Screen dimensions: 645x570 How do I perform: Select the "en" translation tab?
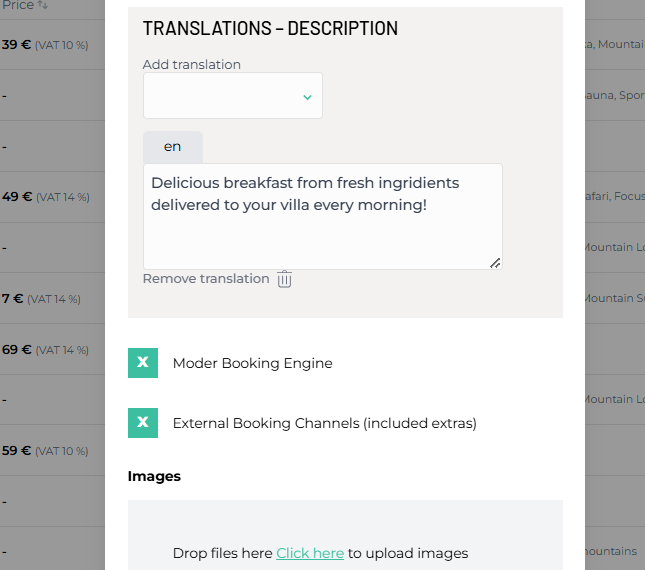pos(173,146)
